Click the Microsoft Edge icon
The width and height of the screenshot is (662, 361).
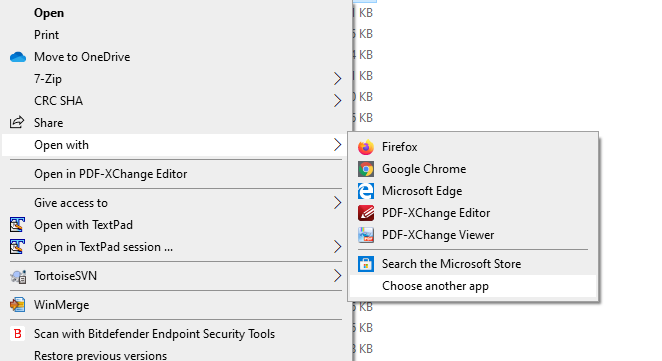coord(366,191)
